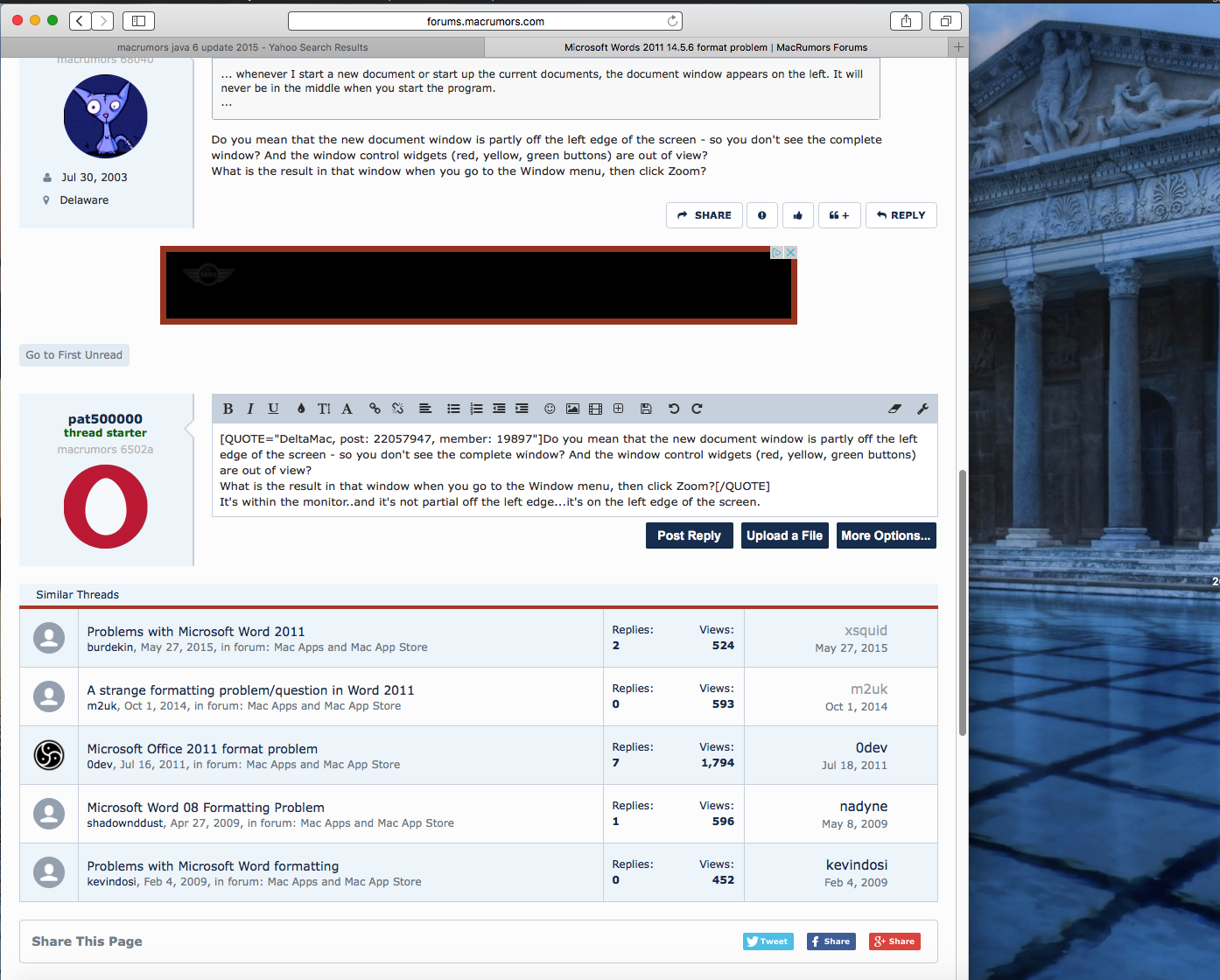
Task: Click pat500000's Opera logo avatar
Action: (x=106, y=507)
